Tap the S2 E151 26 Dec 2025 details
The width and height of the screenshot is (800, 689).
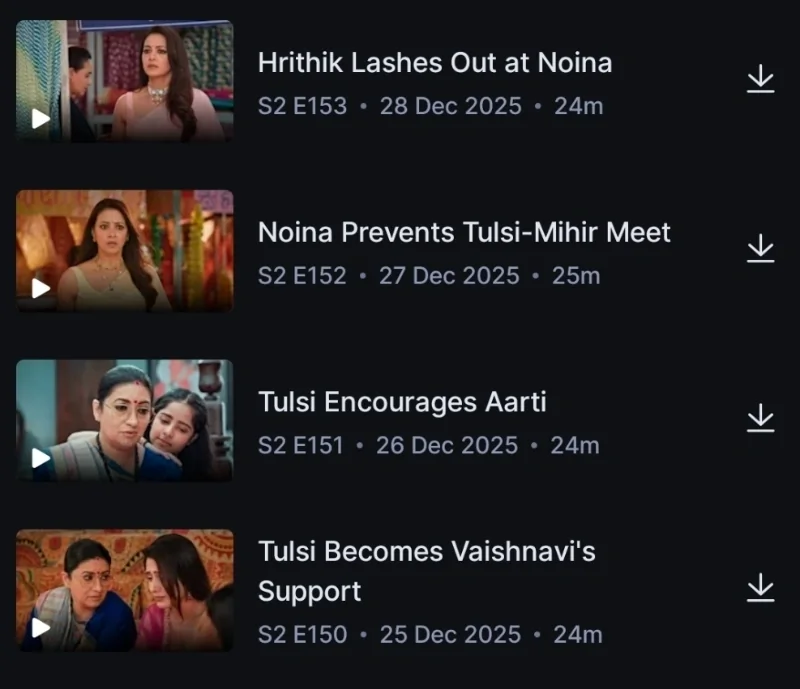coord(429,446)
